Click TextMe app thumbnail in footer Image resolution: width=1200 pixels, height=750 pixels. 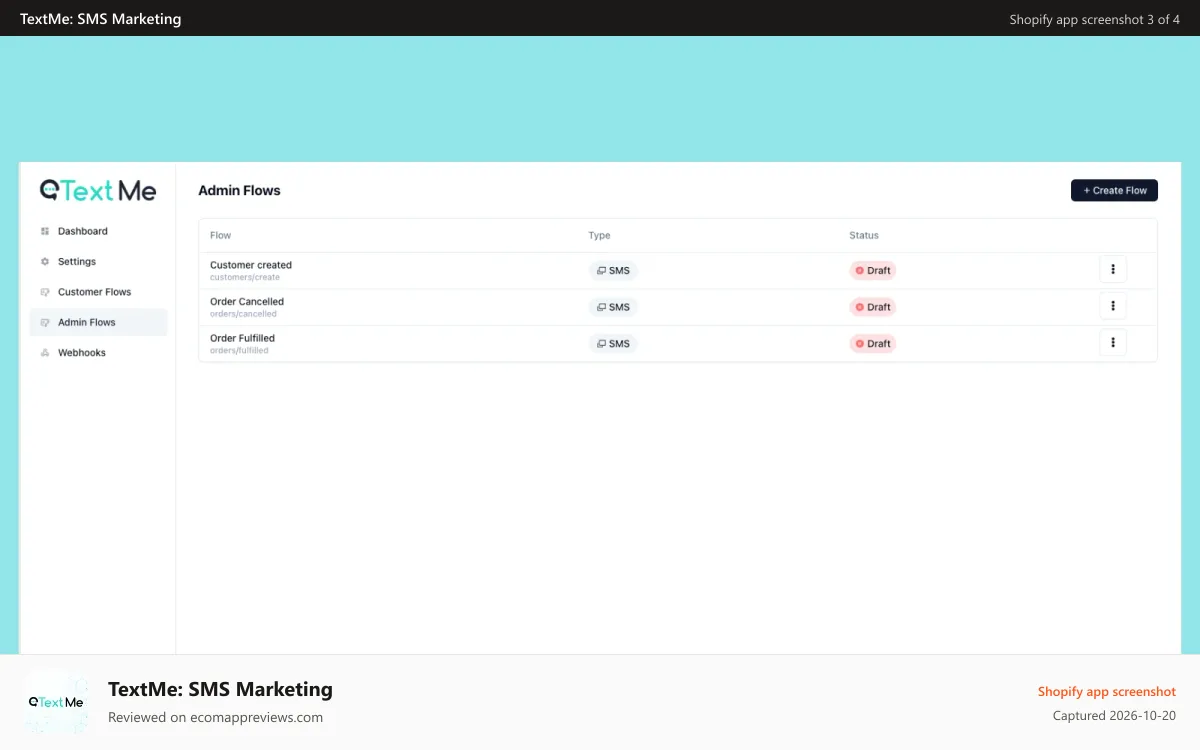[56, 702]
